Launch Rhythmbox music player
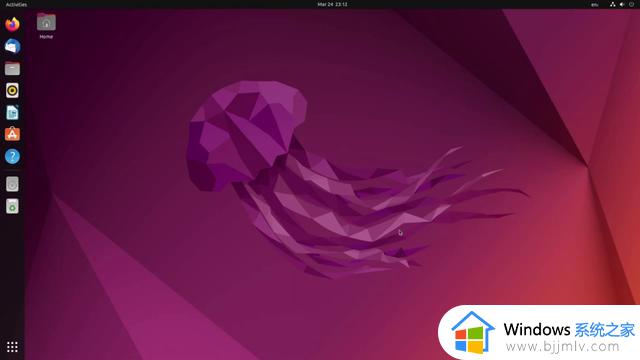This screenshot has width=640, height=360. click(x=12, y=90)
